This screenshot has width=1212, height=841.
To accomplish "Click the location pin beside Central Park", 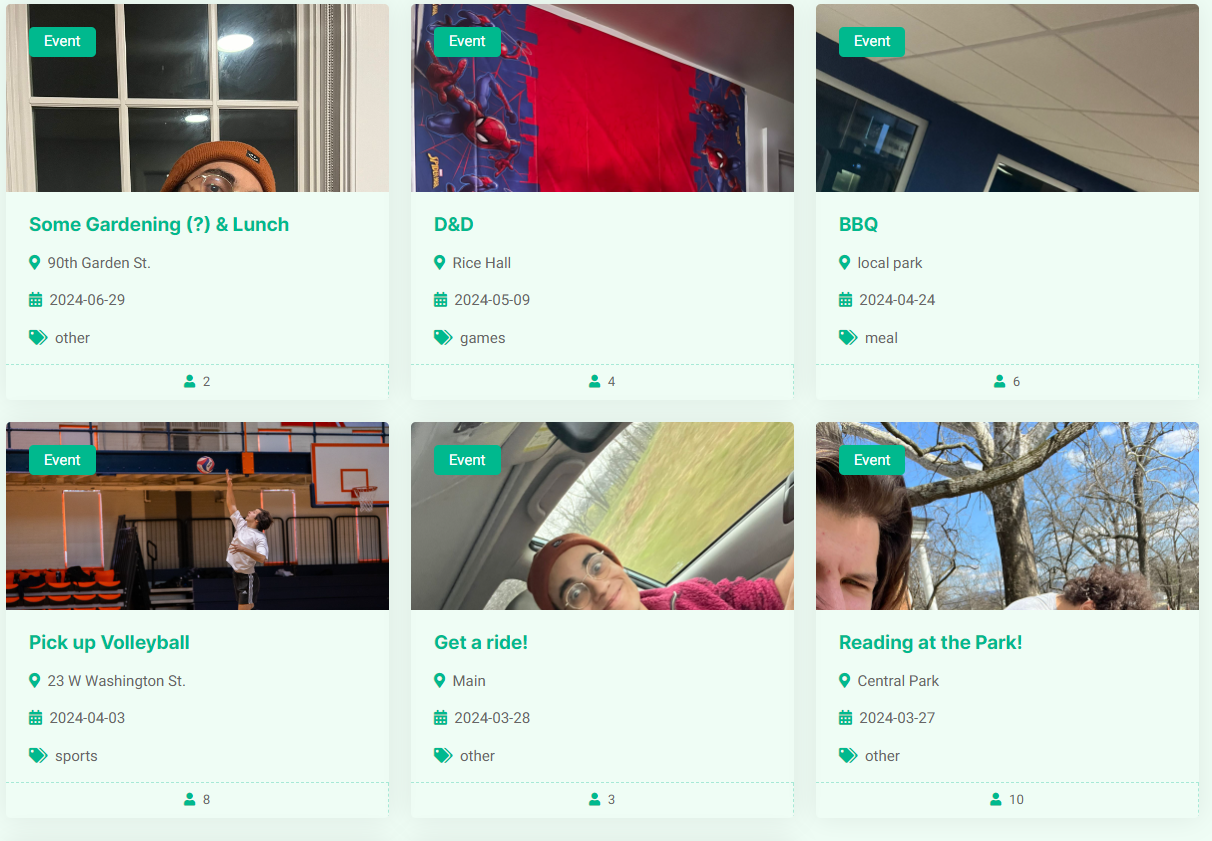I will [x=844, y=681].
